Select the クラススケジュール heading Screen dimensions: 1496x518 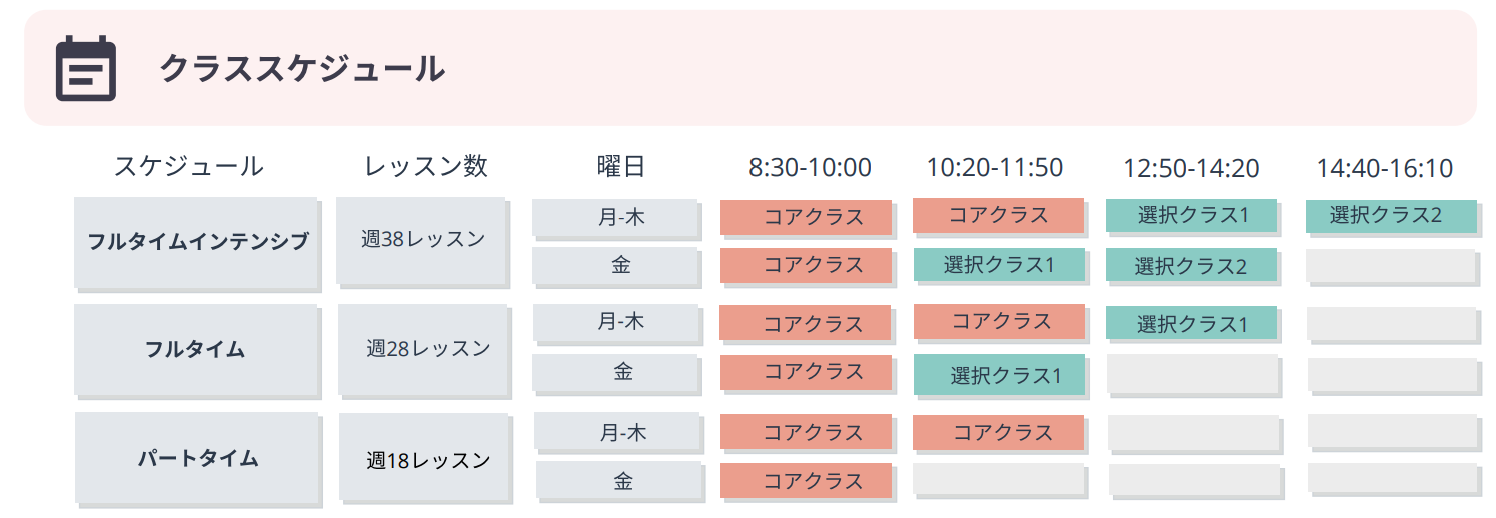[302, 68]
